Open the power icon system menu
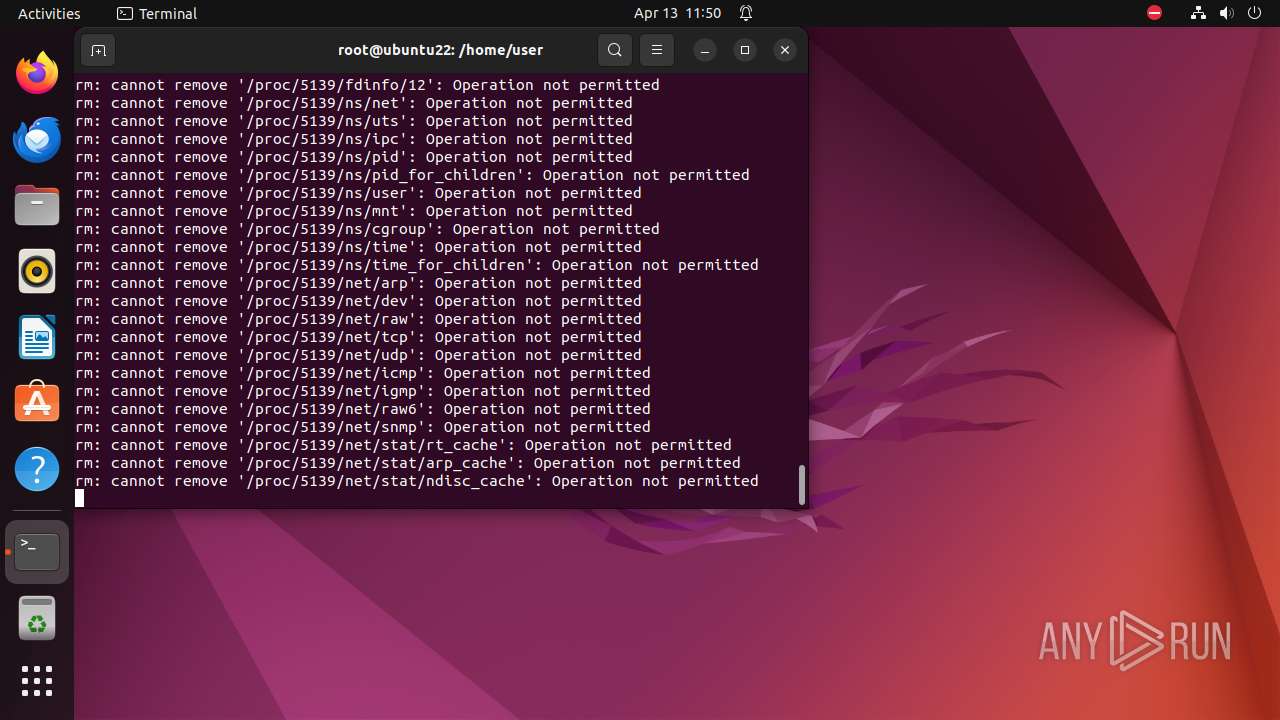 point(1255,13)
